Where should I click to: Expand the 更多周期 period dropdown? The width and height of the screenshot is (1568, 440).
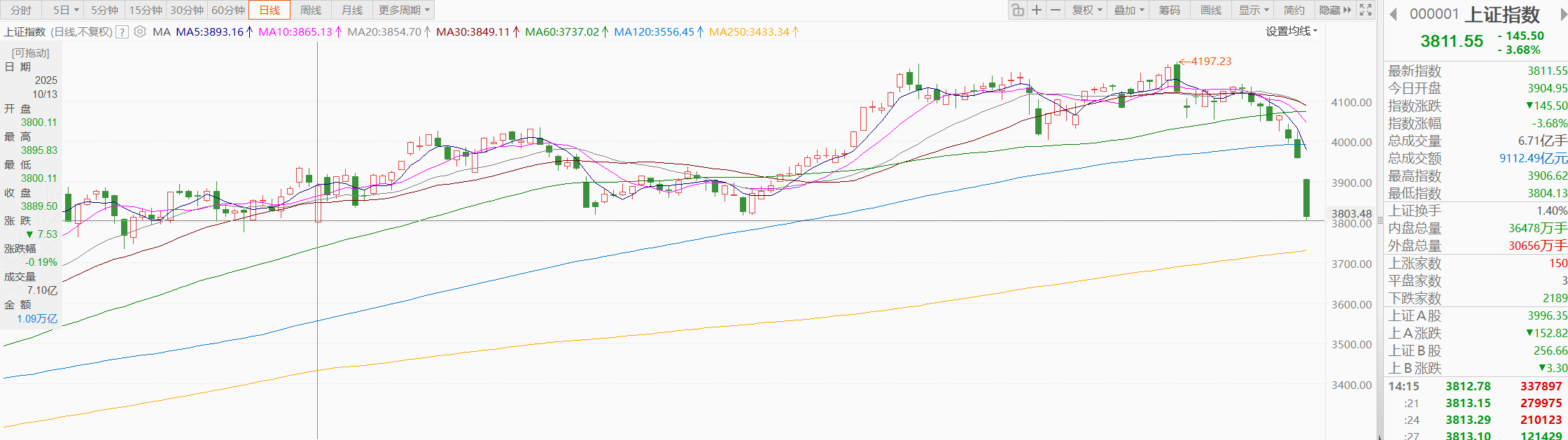tap(404, 10)
